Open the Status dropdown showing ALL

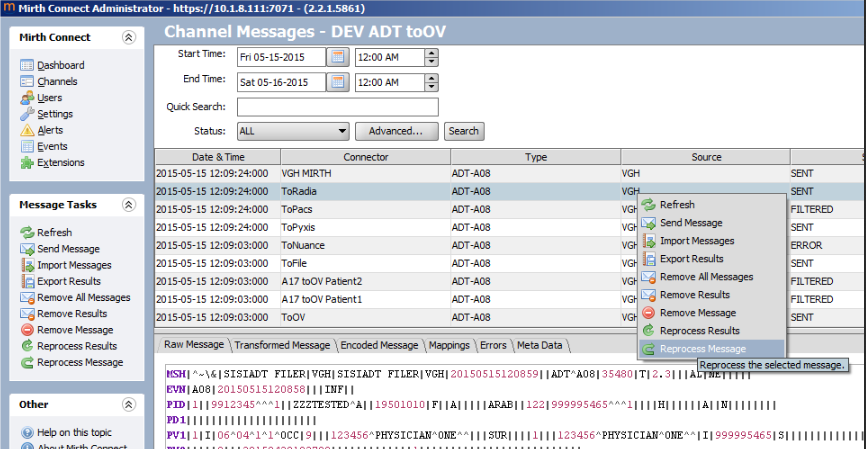tap(293, 131)
